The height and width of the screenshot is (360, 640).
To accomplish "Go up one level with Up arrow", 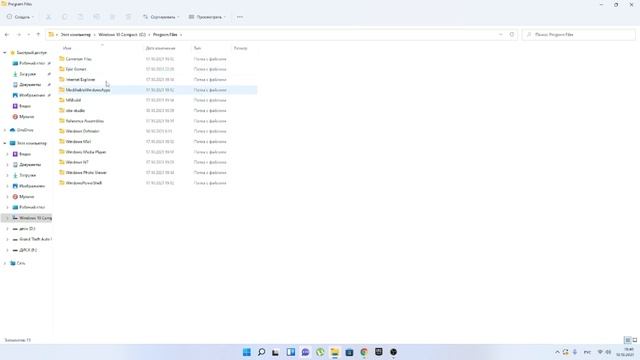I will click(38, 35).
